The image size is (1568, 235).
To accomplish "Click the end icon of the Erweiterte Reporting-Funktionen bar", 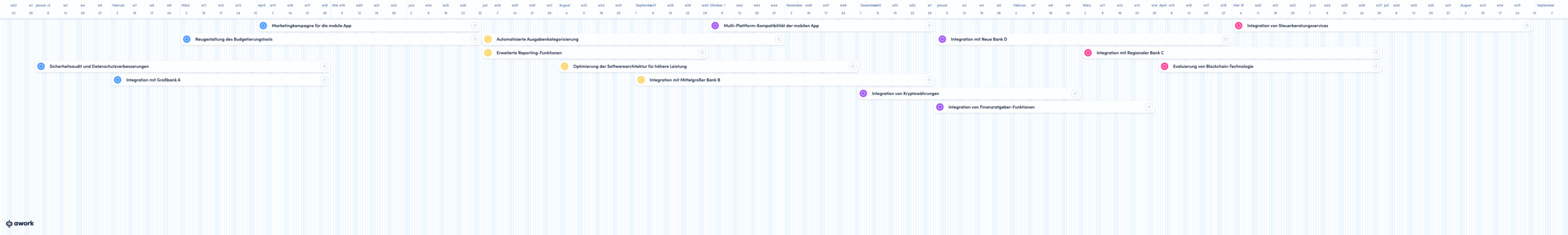I will (702, 53).
